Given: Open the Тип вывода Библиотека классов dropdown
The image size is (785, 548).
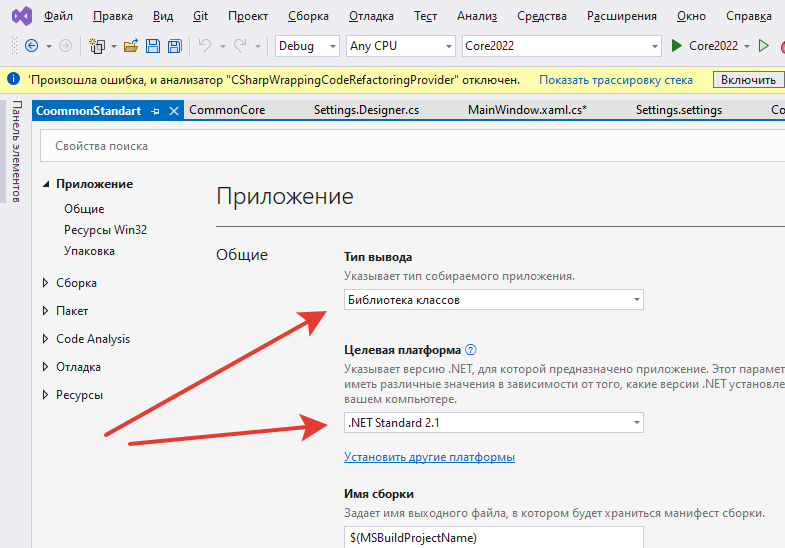Looking at the screenshot, I should [x=494, y=300].
